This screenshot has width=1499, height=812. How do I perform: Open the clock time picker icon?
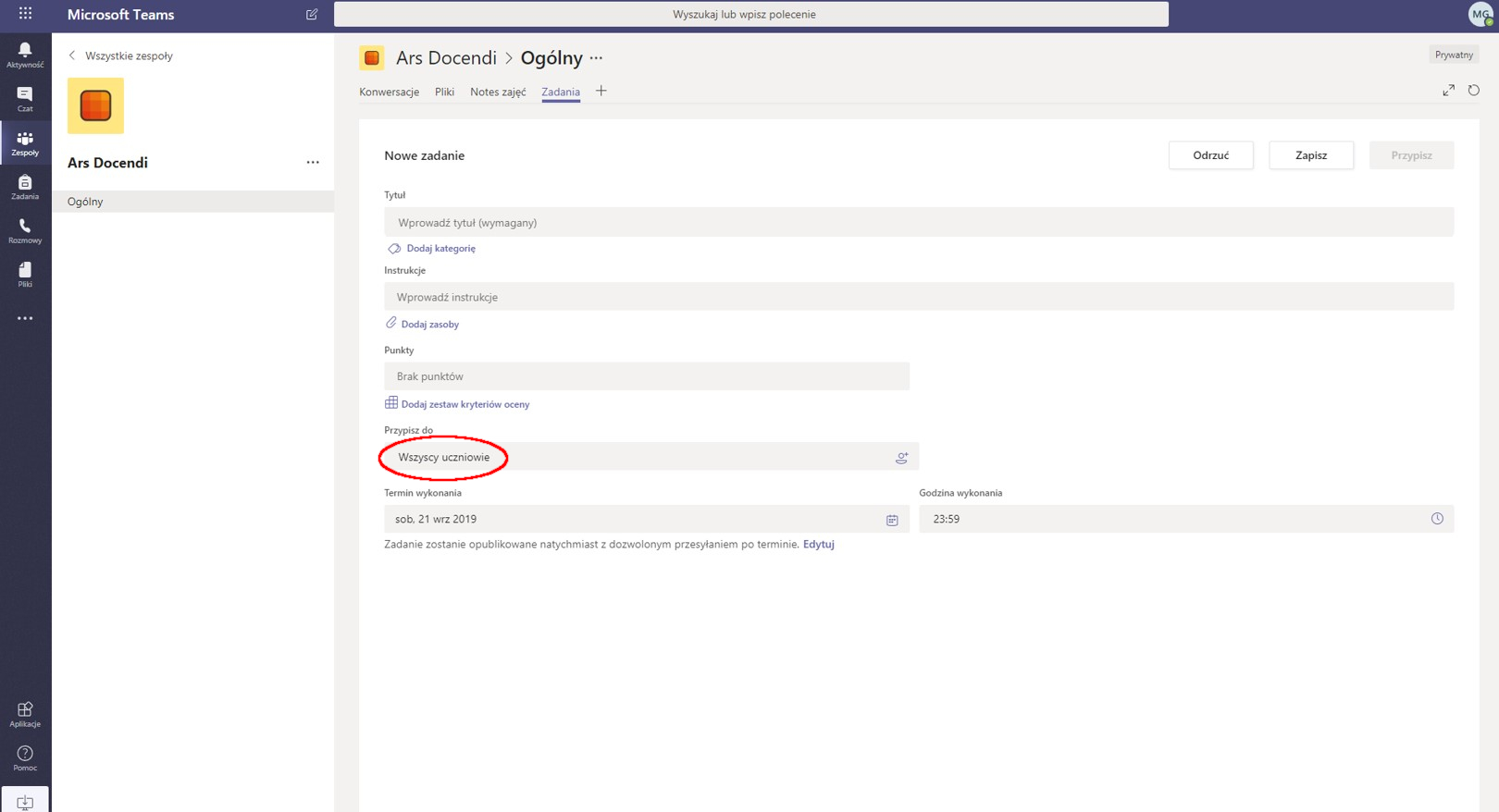(x=1437, y=519)
